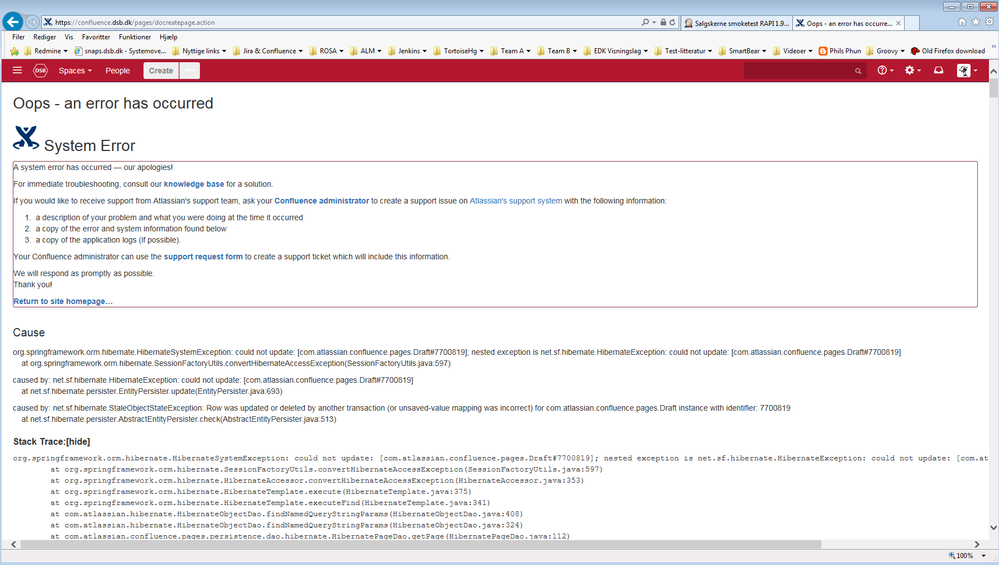Switch to Salgskerne smoketest tab

(737, 23)
